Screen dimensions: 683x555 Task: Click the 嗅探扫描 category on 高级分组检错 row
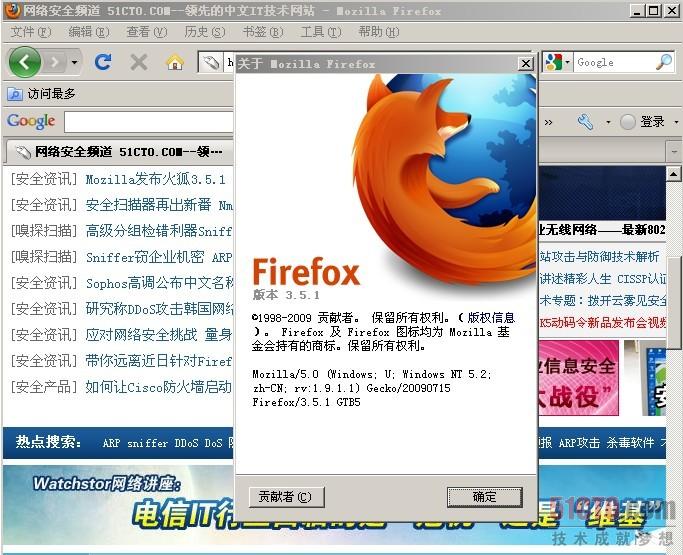(44, 231)
